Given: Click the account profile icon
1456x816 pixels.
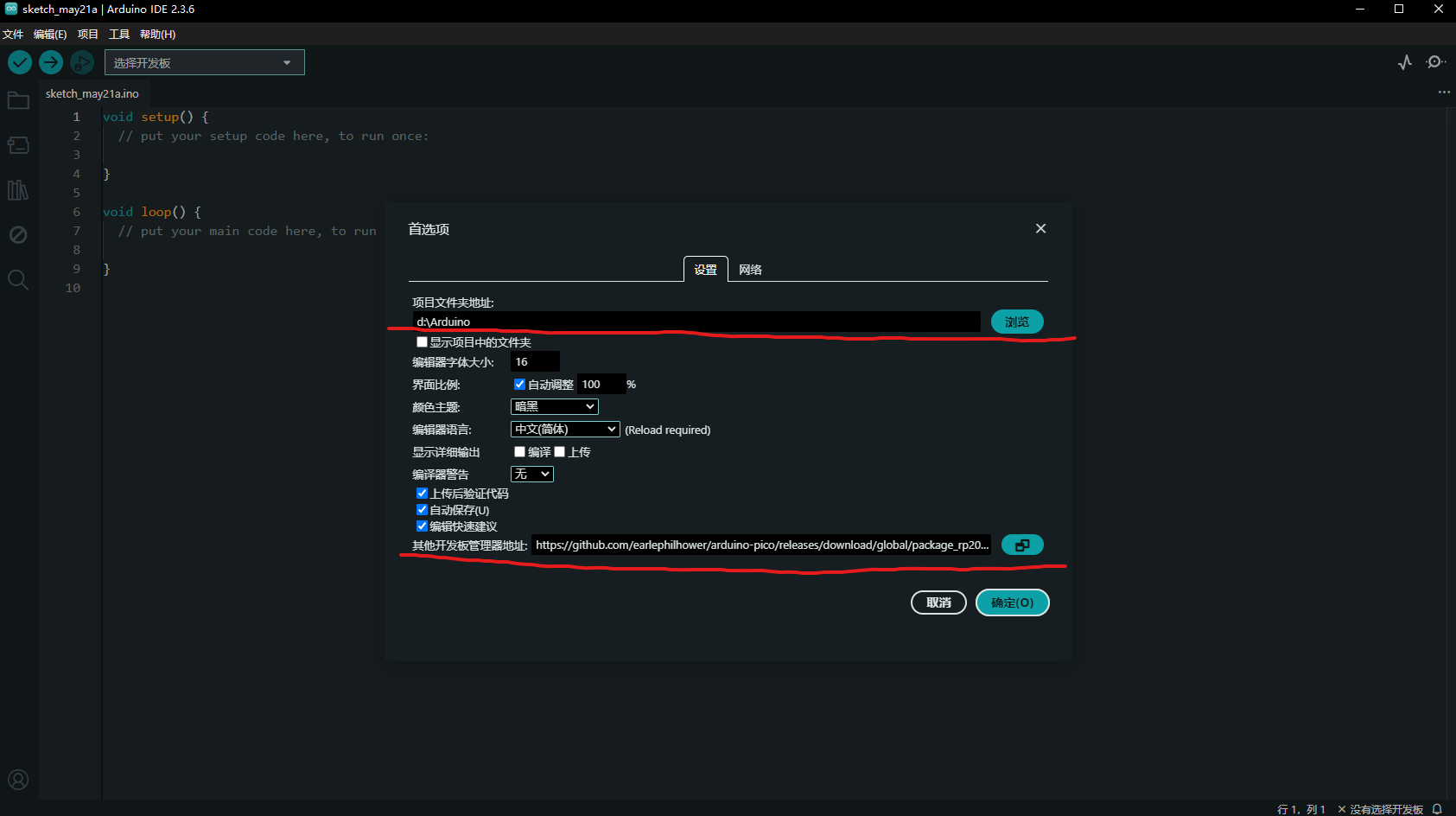Looking at the screenshot, I should 18,780.
